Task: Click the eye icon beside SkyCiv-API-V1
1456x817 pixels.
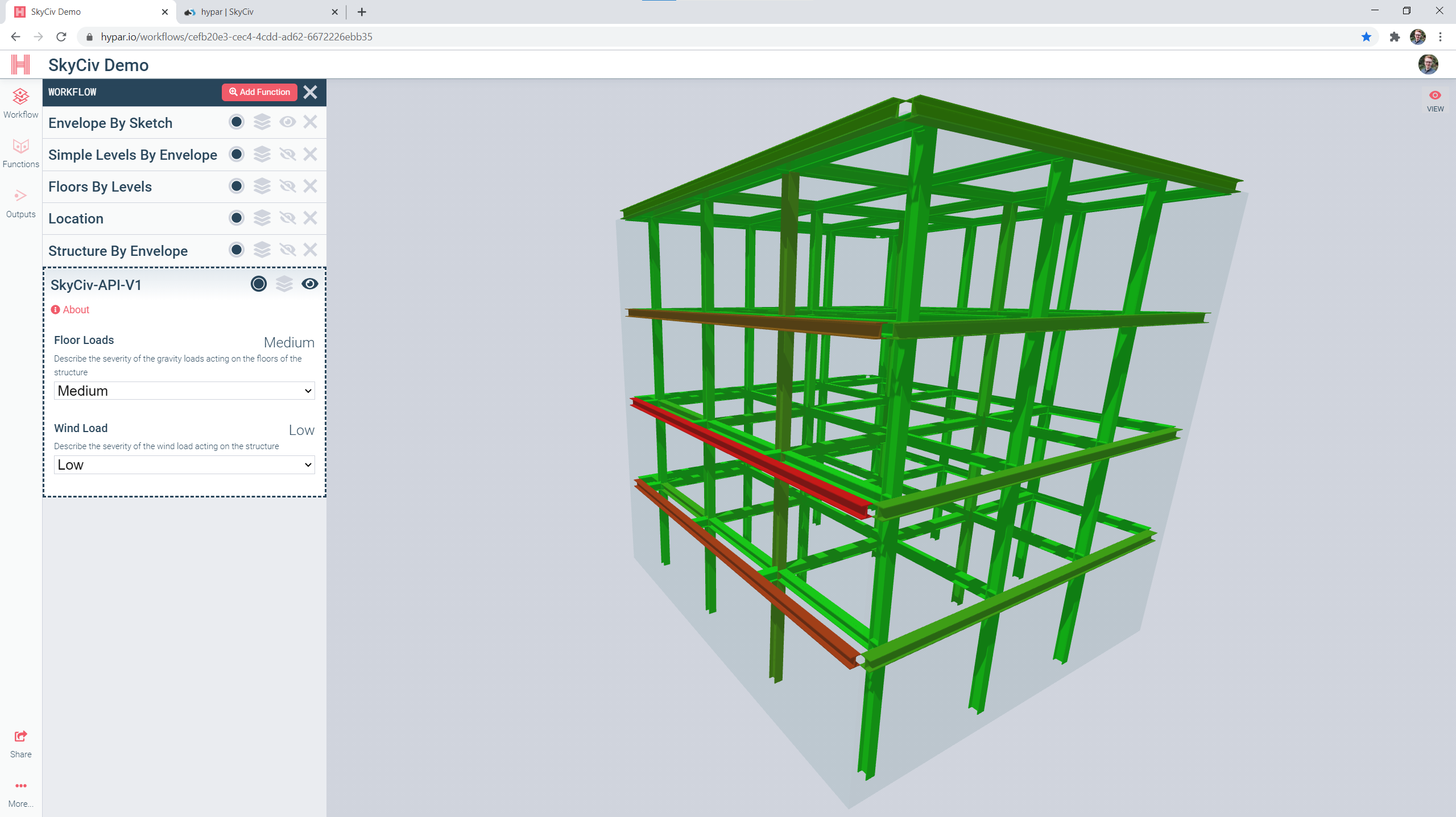Action: point(310,284)
